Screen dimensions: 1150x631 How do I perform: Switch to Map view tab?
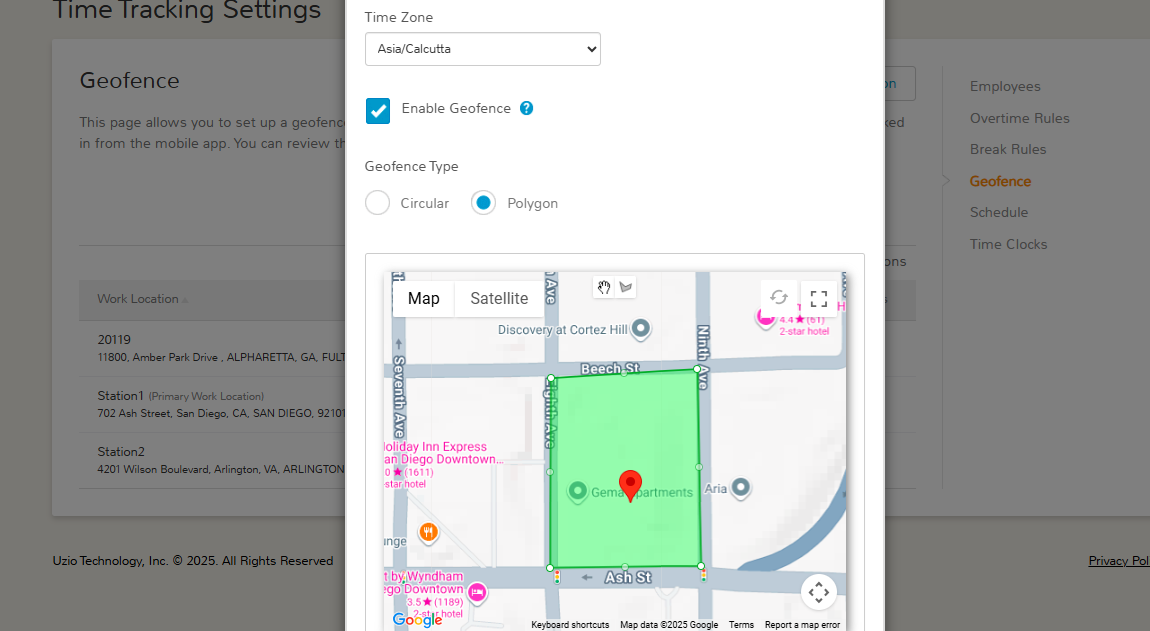click(x=424, y=299)
